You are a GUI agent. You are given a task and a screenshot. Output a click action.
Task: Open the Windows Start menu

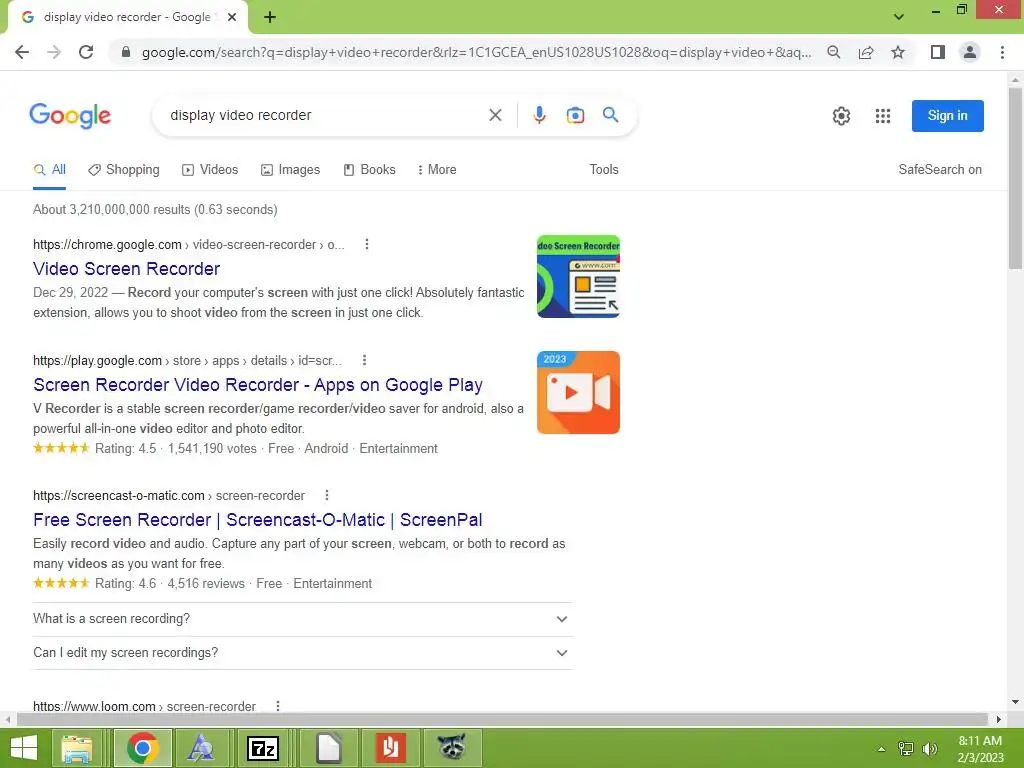point(24,748)
